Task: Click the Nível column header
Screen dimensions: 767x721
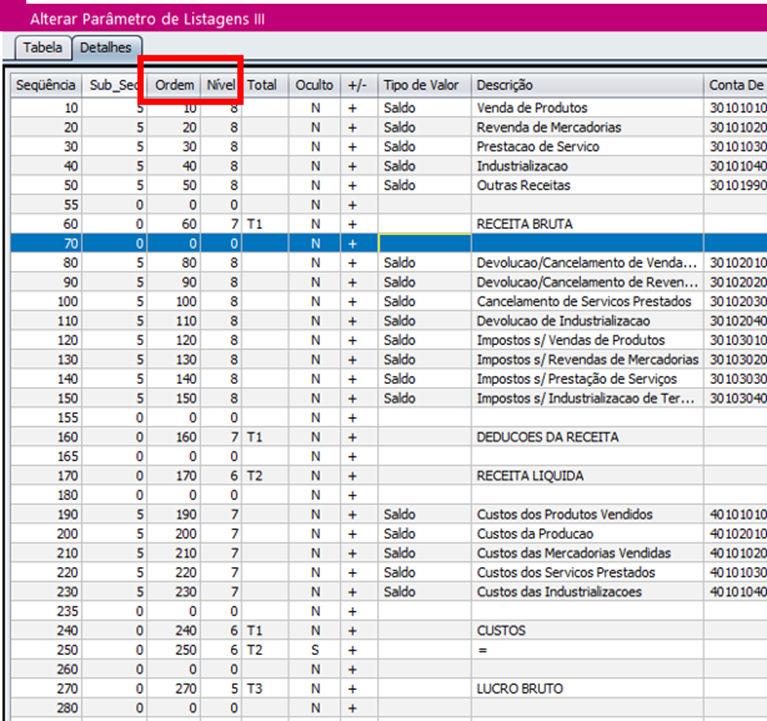Action: pyautogui.click(x=220, y=86)
